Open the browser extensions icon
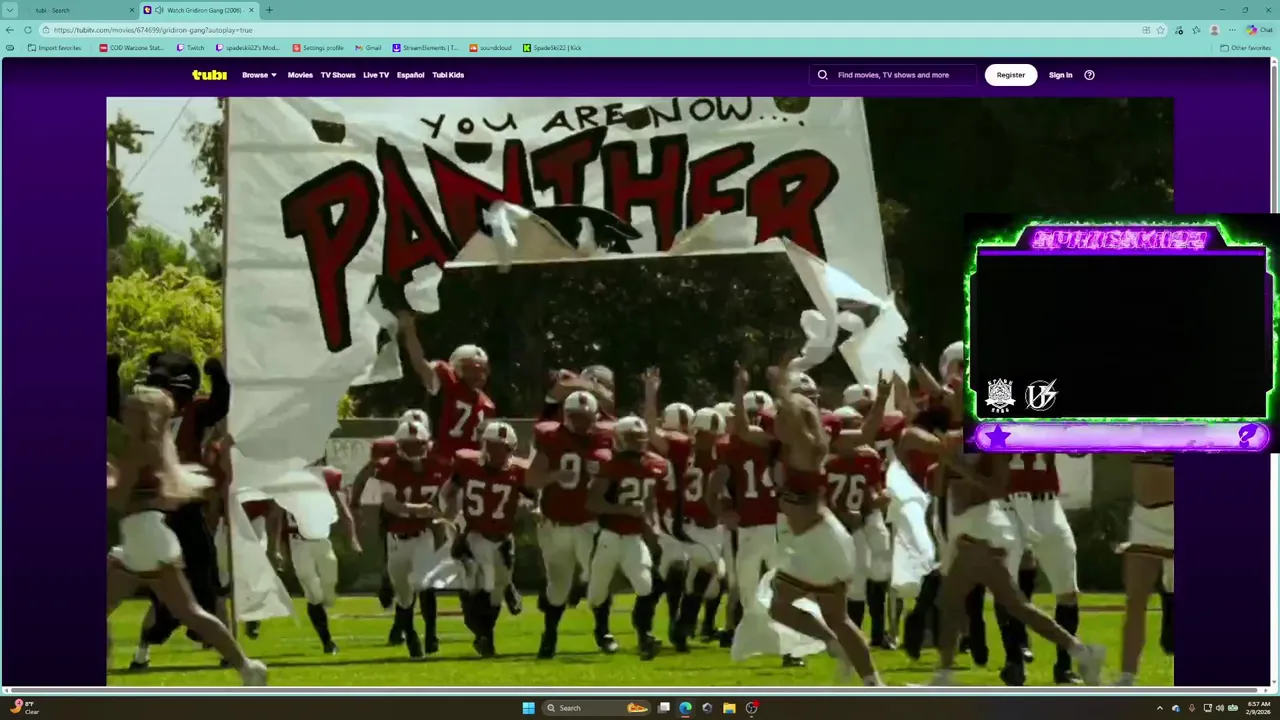Image resolution: width=1280 pixels, height=720 pixels. [1180, 30]
